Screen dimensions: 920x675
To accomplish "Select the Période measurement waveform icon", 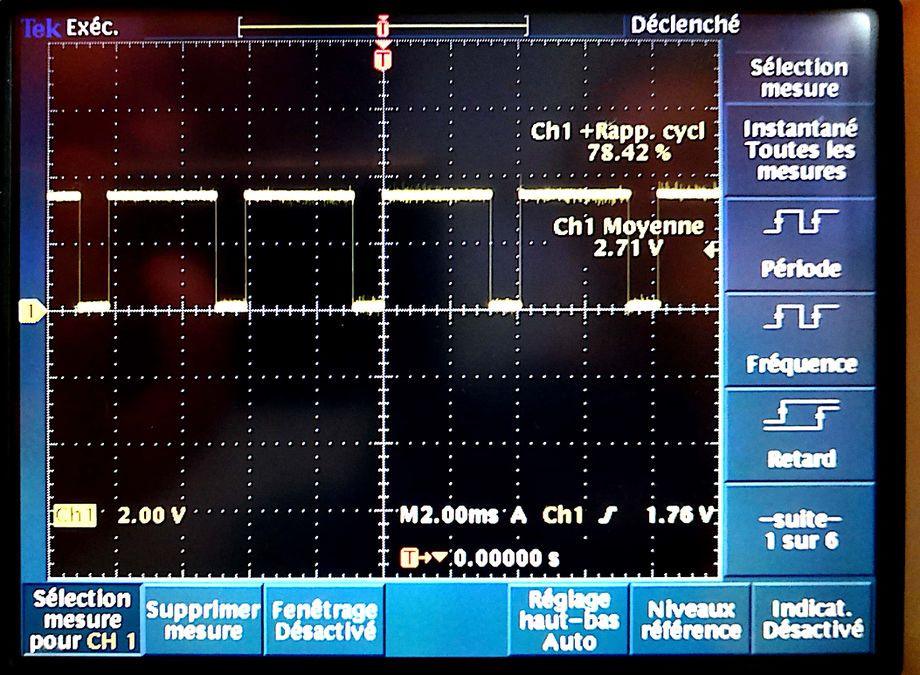I will tap(800, 224).
